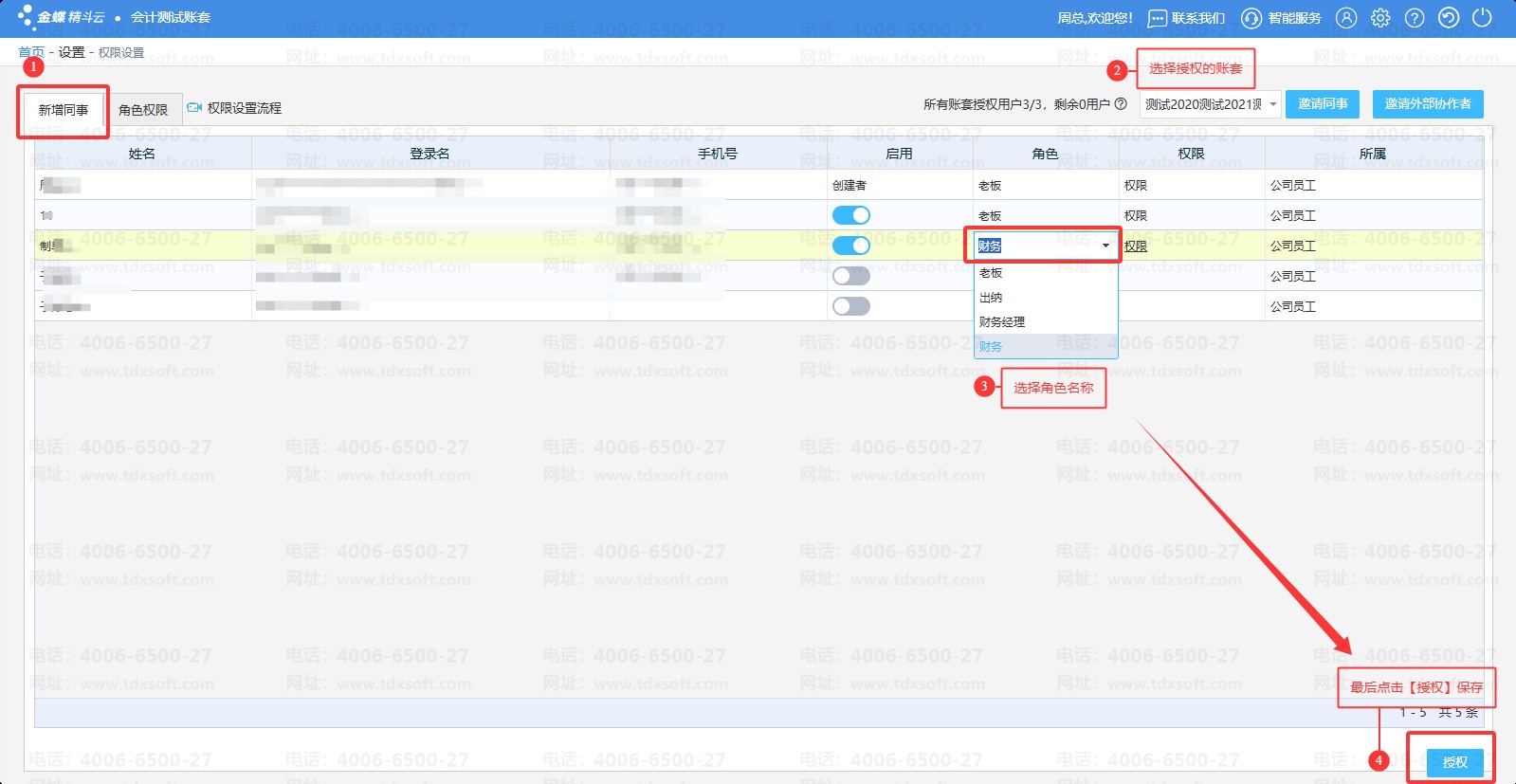Select 财务经理 from the role dropdown list

[1046, 322]
